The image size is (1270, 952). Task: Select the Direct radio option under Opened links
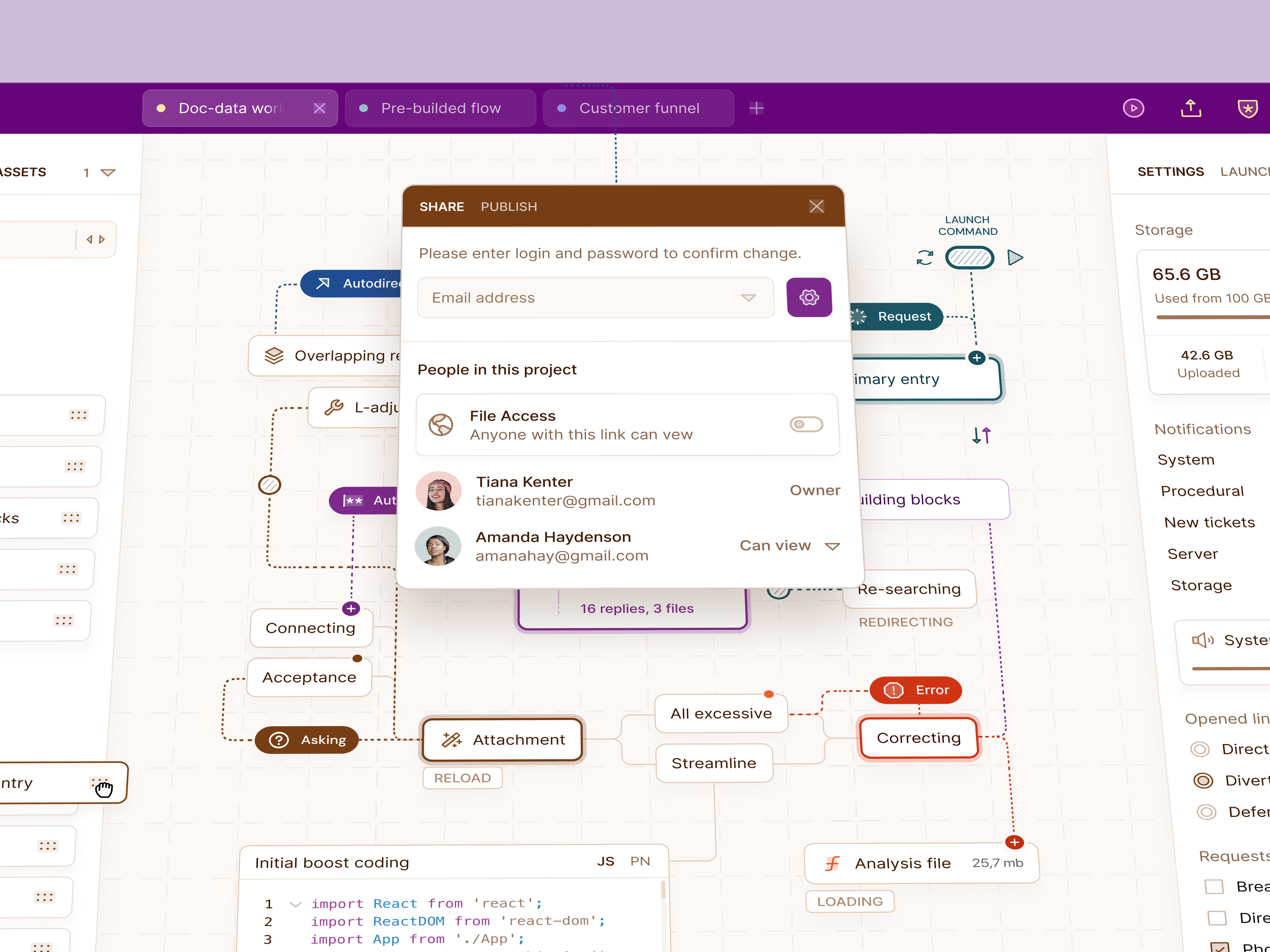(x=1200, y=749)
